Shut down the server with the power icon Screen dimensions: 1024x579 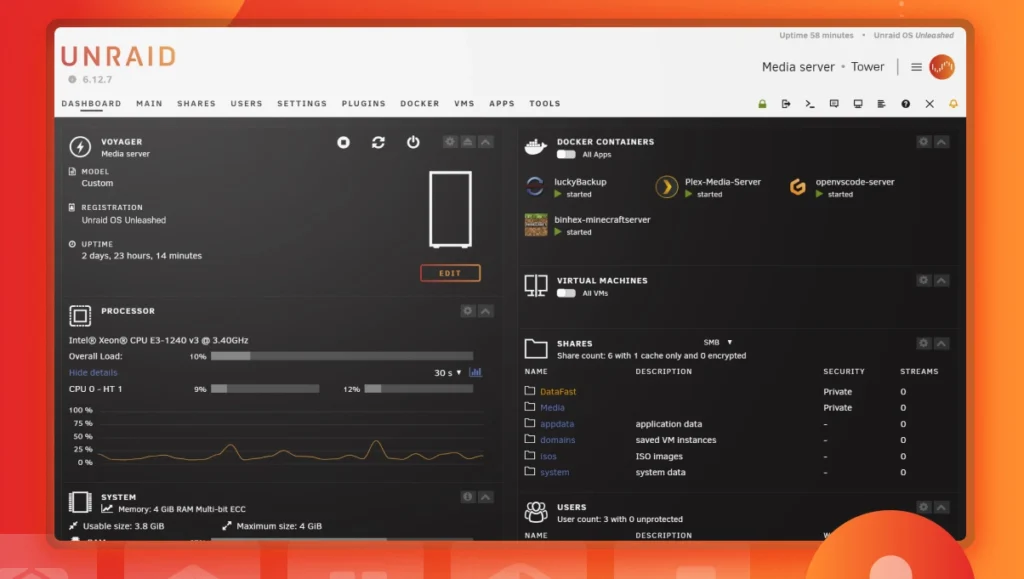click(413, 142)
